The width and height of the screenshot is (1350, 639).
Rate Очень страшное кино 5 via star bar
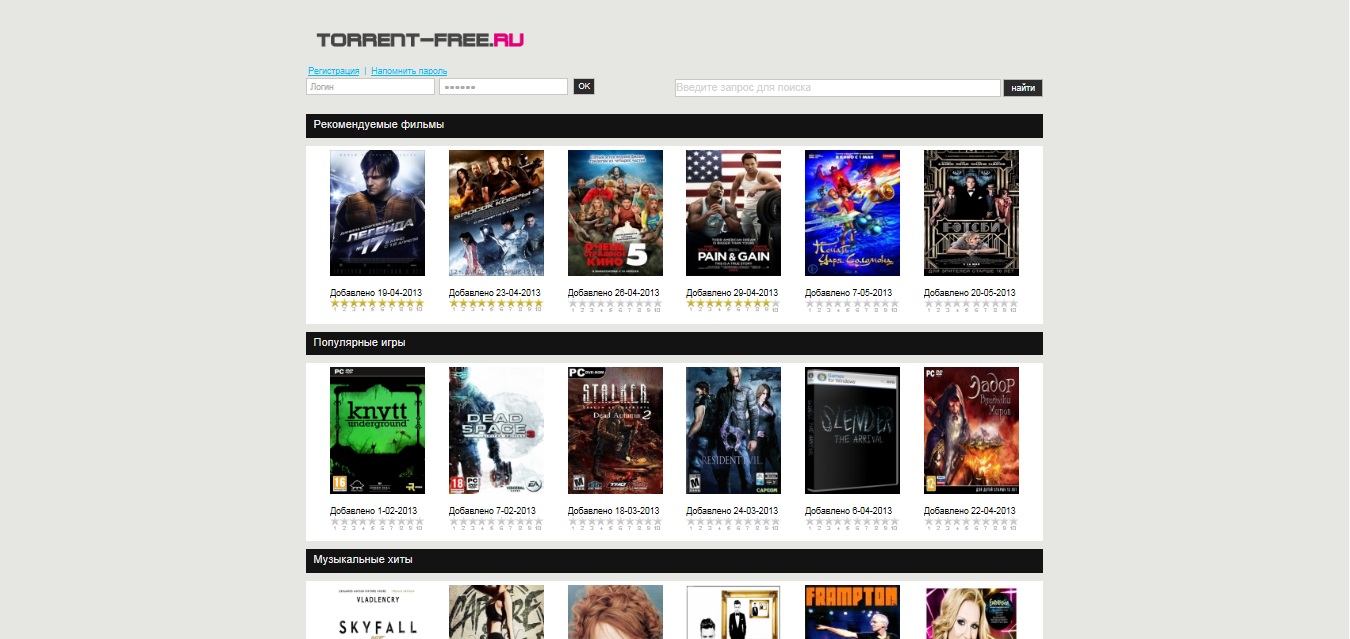(x=615, y=304)
